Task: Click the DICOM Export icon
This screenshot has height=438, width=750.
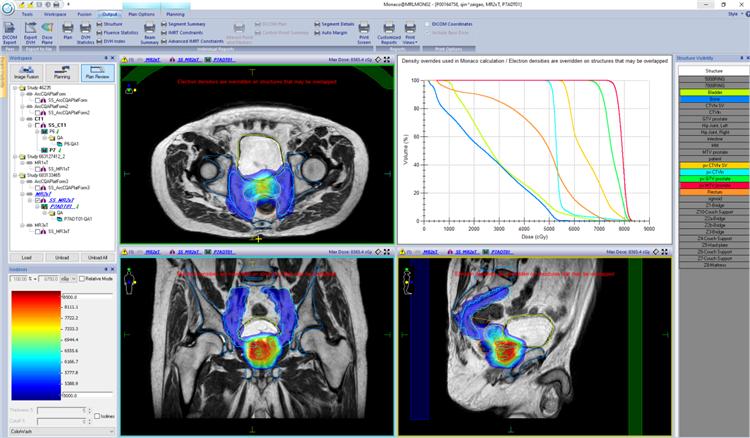Action: (x=10, y=33)
